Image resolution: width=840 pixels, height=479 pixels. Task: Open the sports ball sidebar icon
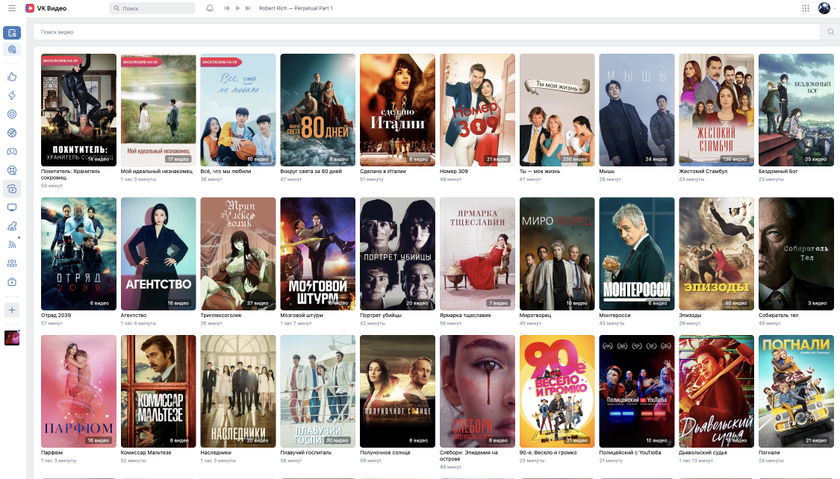[x=12, y=133]
